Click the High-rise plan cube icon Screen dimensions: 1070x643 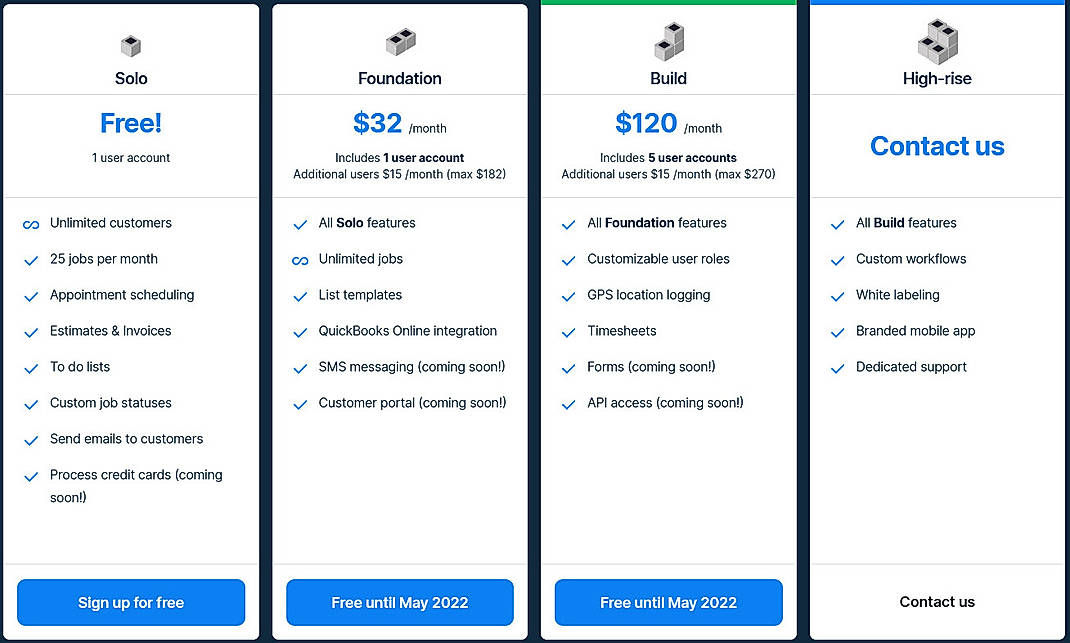coord(936,43)
